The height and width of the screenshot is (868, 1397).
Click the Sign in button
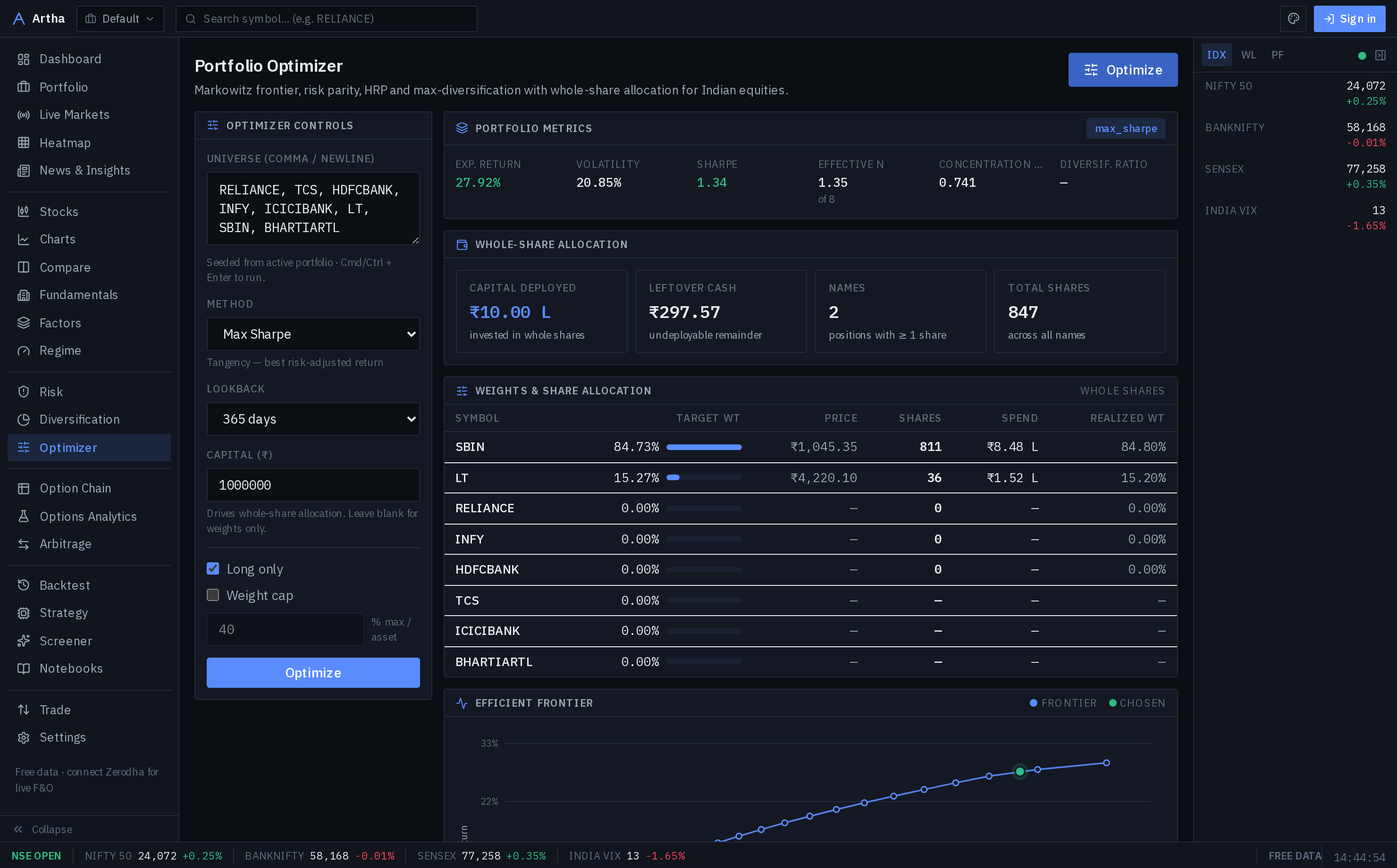coord(1349,19)
